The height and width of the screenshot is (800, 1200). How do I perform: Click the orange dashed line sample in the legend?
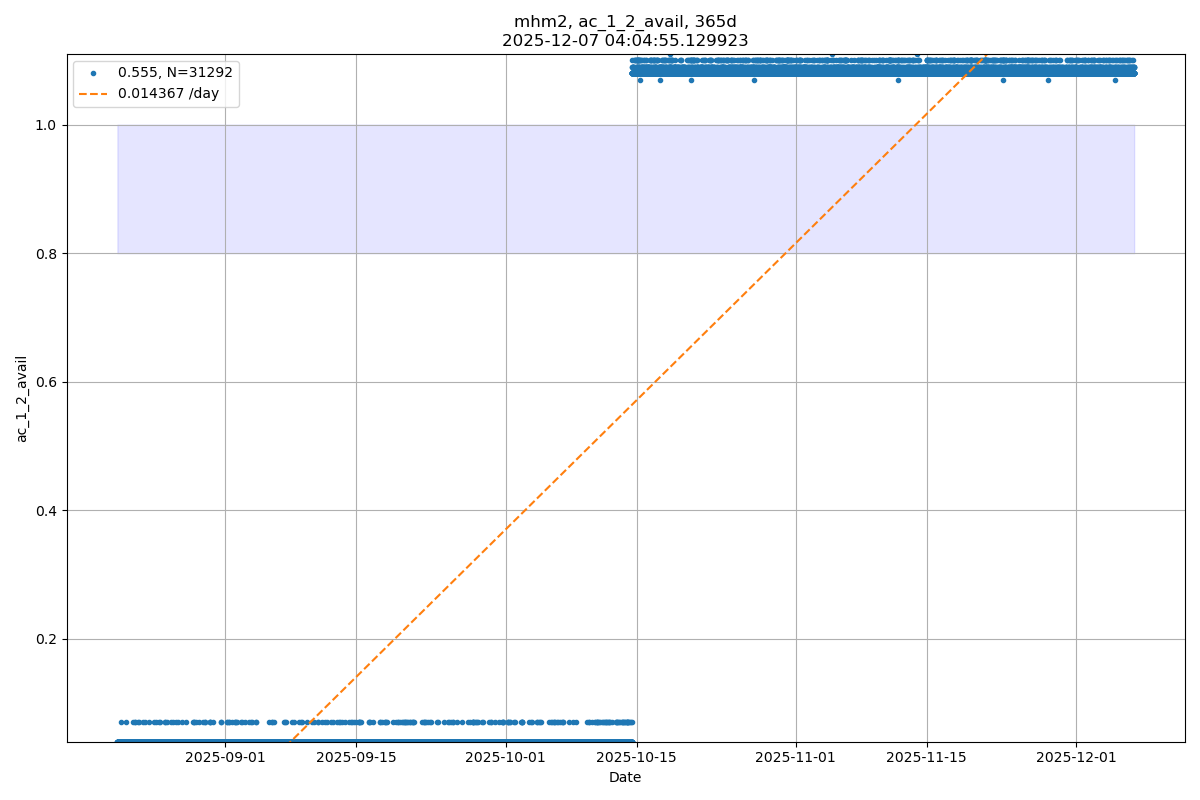click(93, 94)
